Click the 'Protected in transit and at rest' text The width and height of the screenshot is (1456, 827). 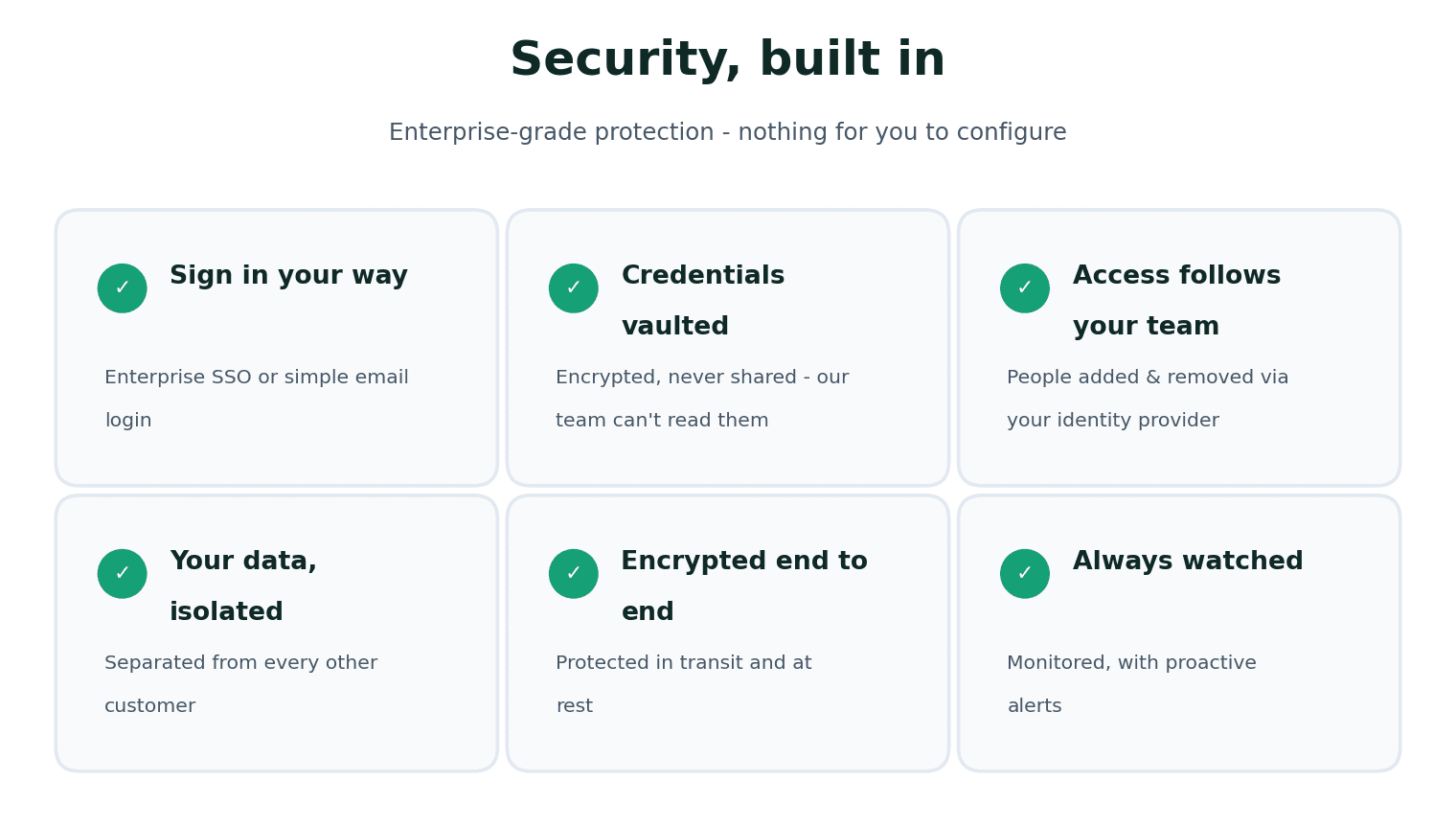point(684,684)
